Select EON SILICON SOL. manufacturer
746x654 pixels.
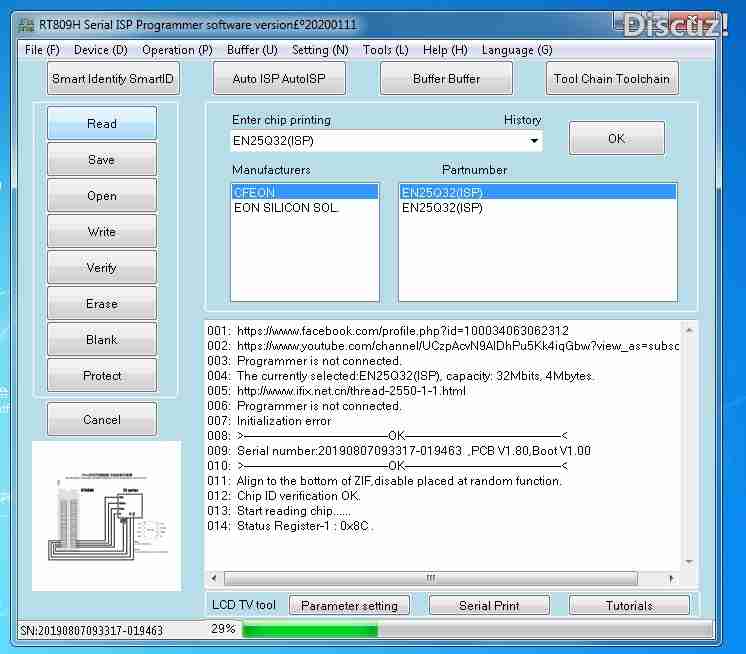pos(286,208)
